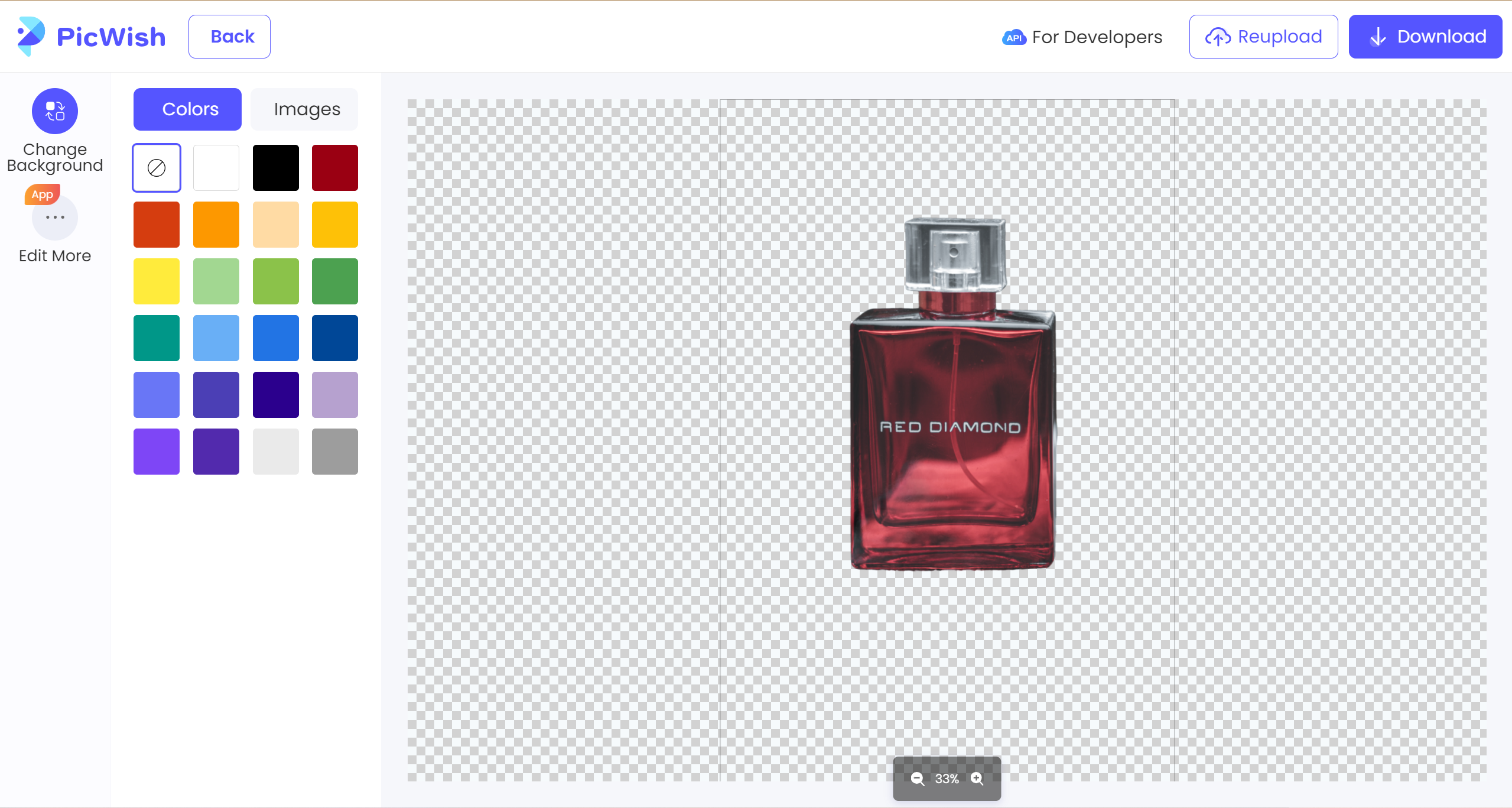This screenshot has height=808, width=1512.
Task: Click the Change Background label
Action: (x=55, y=157)
